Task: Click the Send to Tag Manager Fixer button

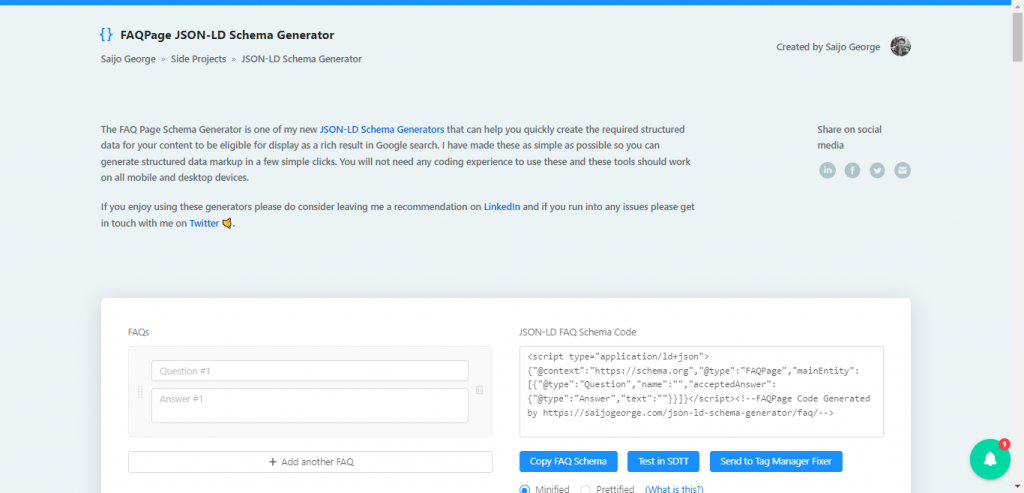Action: [776, 461]
